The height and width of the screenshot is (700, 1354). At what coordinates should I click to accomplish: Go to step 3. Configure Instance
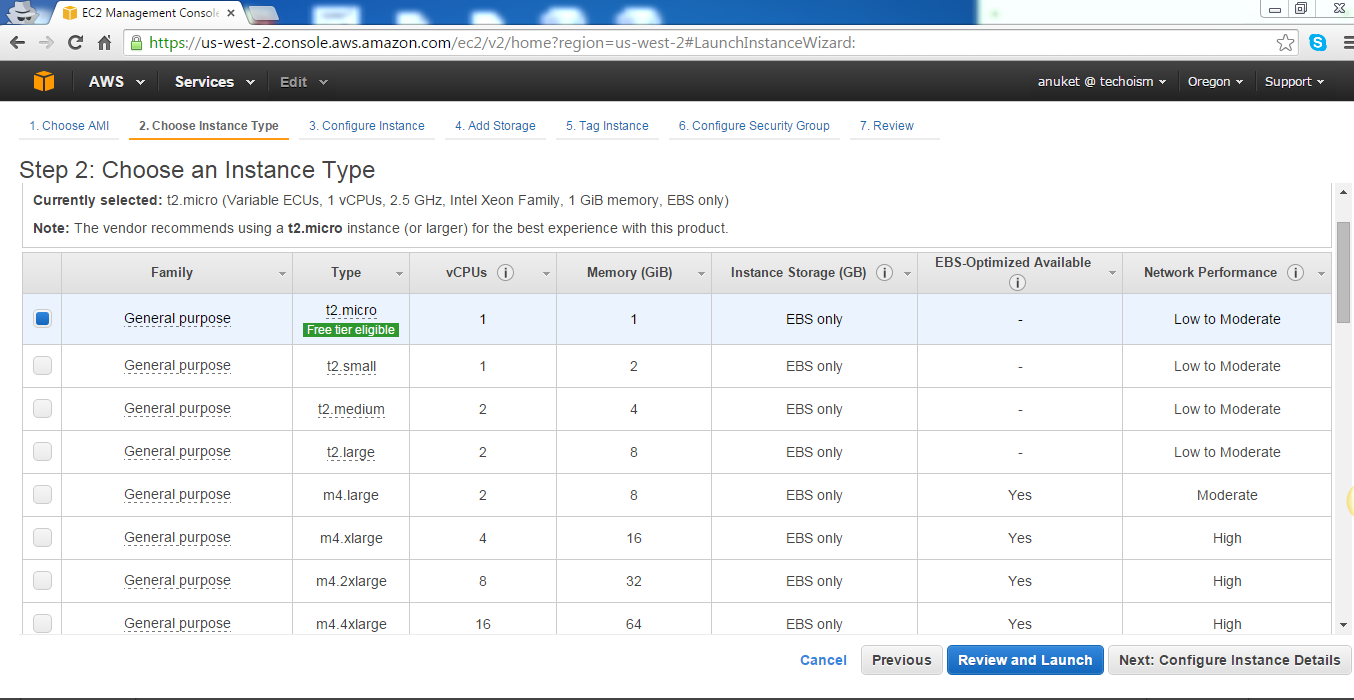[367, 126]
